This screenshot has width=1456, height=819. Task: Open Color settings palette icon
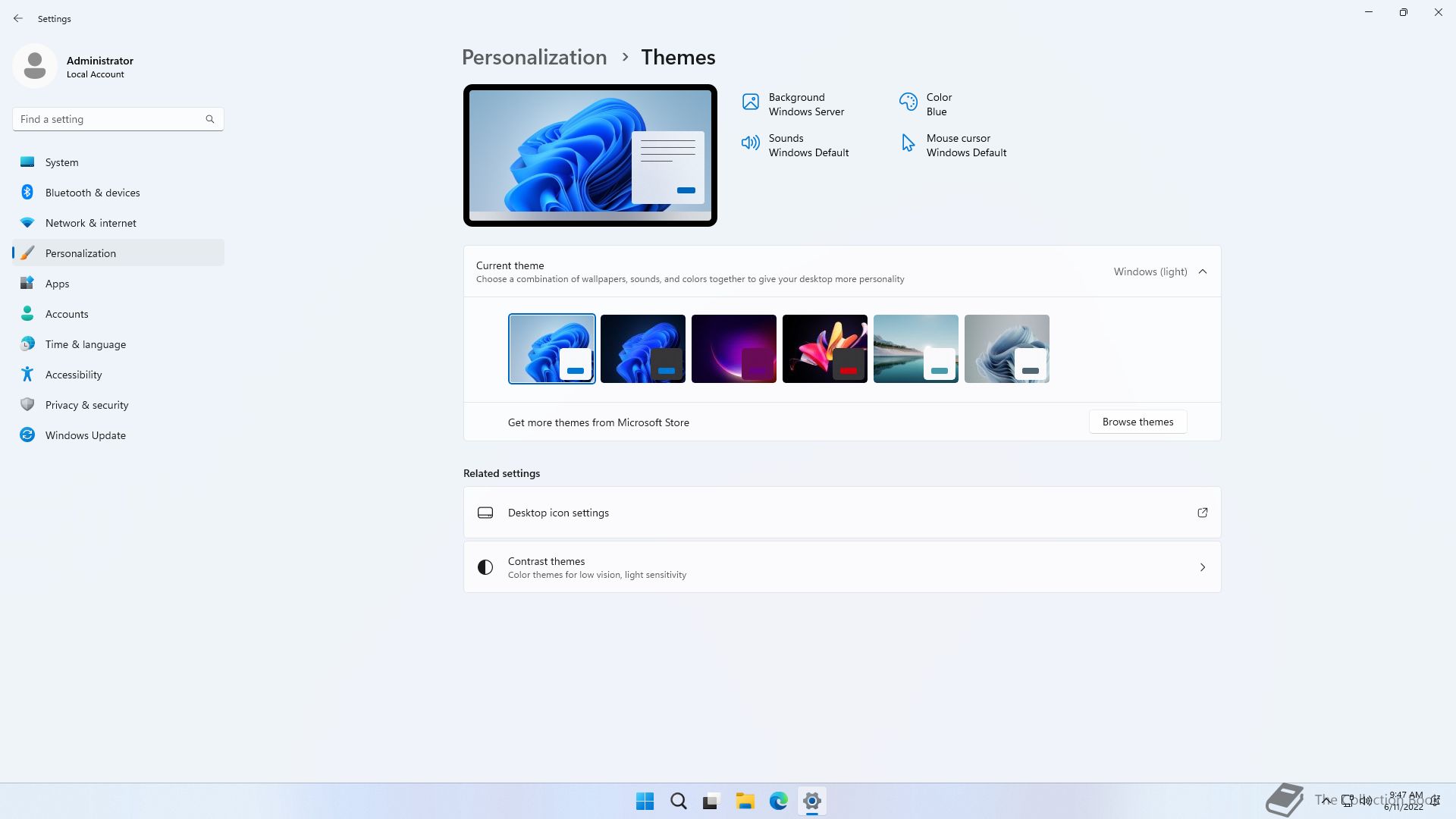pos(908,102)
